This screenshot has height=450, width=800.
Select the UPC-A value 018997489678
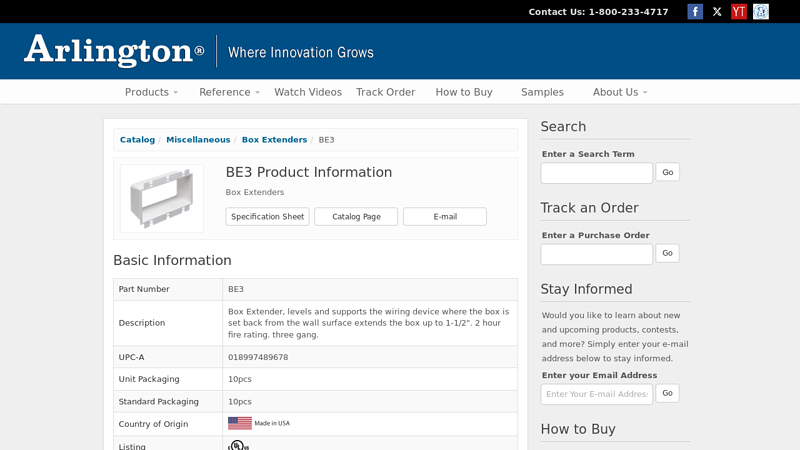click(x=258, y=357)
